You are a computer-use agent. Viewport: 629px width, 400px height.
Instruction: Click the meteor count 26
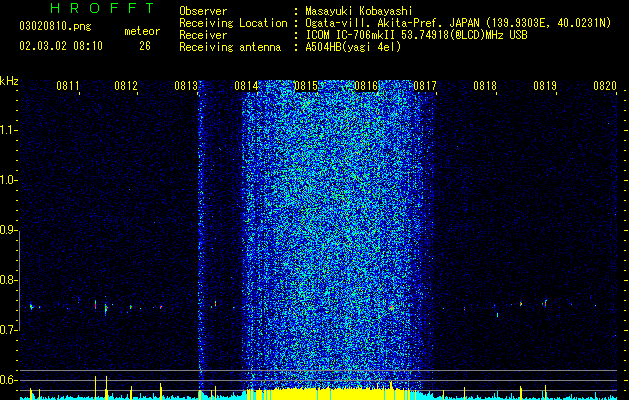(145, 46)
